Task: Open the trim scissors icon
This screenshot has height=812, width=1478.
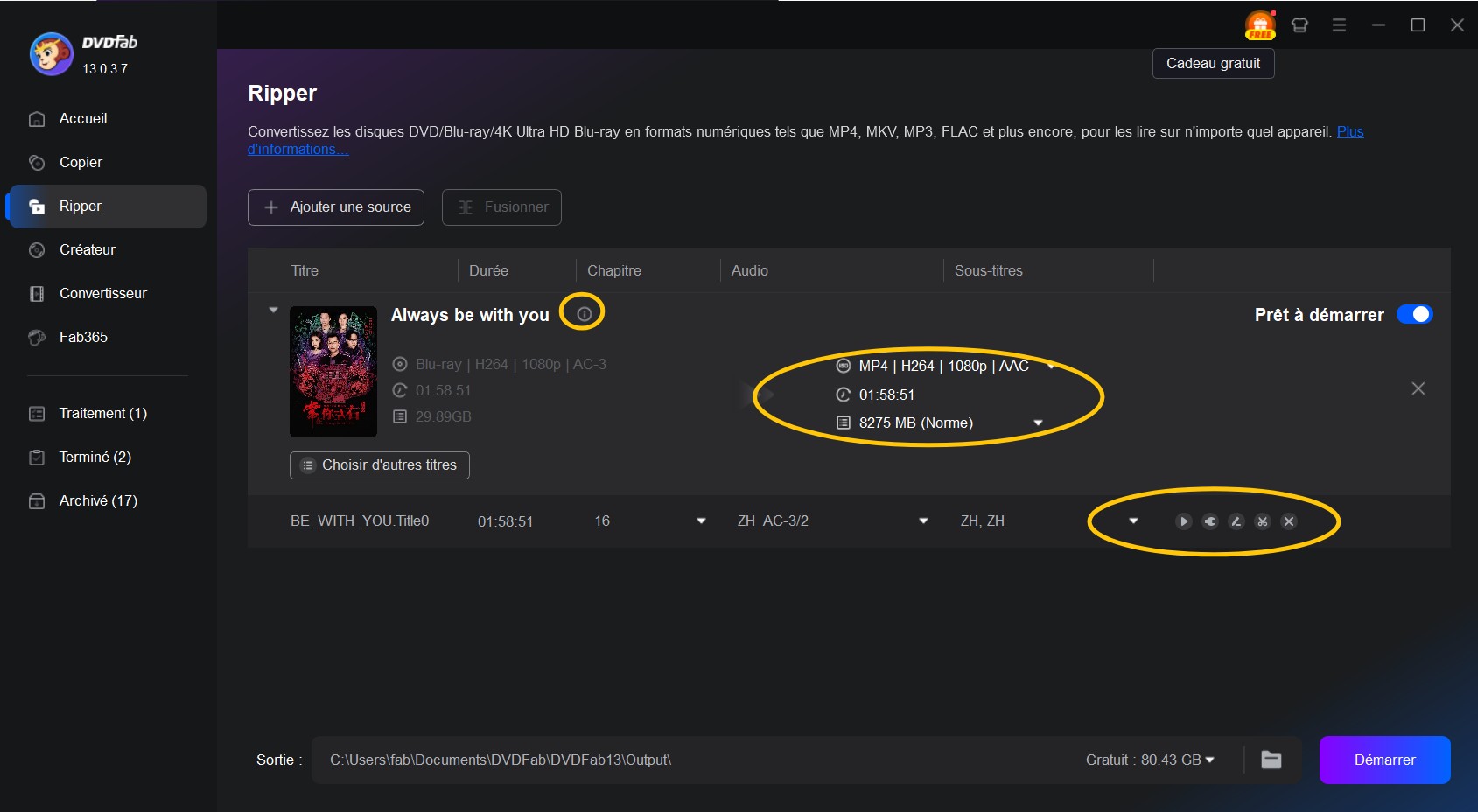Action: click(1262, 521)
